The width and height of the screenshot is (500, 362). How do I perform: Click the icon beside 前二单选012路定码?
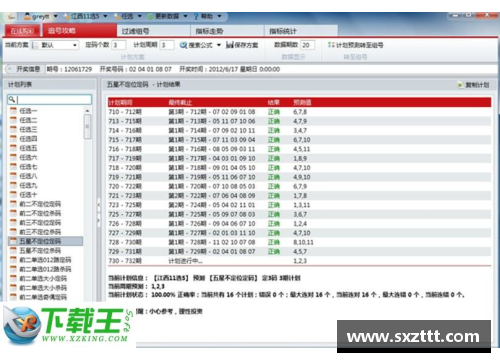point(13,260)
